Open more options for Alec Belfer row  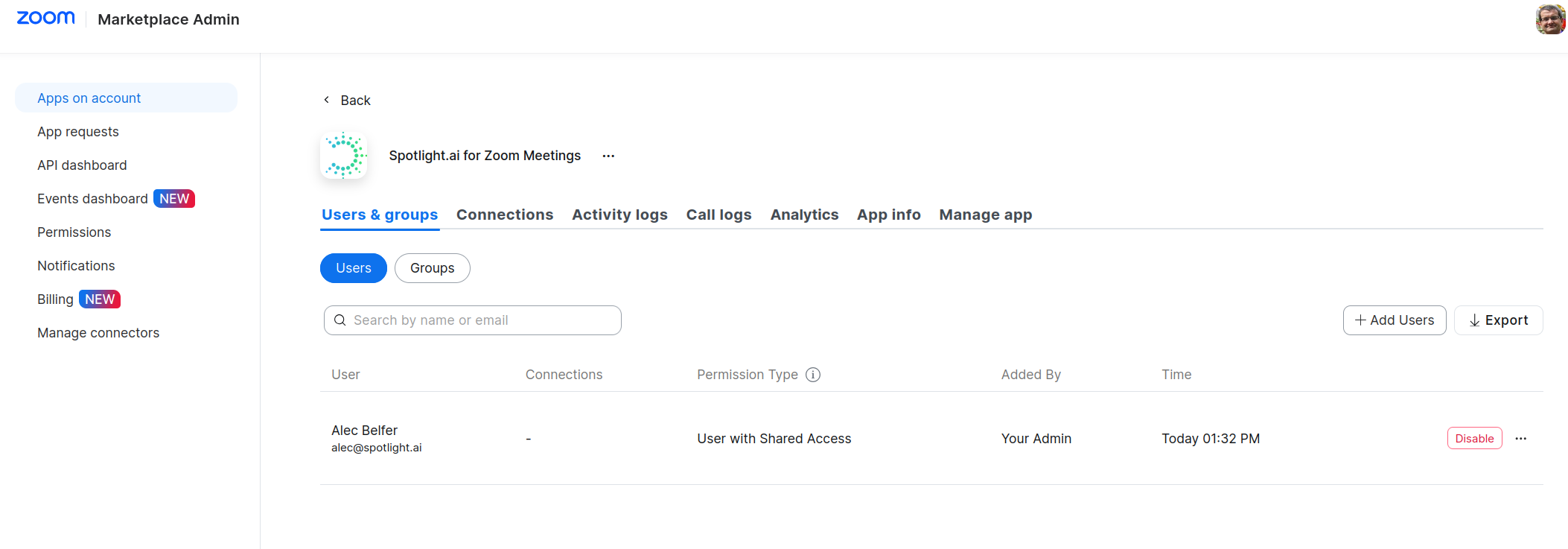click(x=1520, y=439)
